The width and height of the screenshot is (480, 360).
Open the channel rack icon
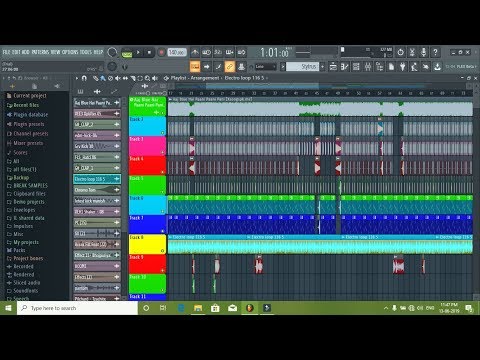[356, 67]
